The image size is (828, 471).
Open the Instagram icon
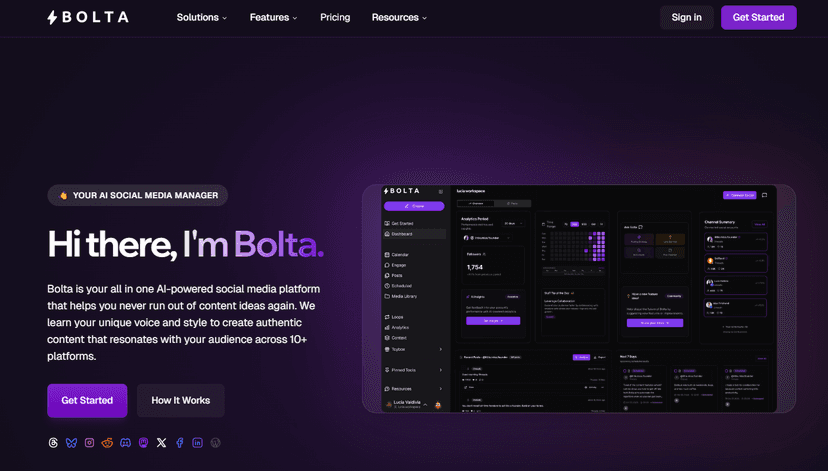[89, 443]
